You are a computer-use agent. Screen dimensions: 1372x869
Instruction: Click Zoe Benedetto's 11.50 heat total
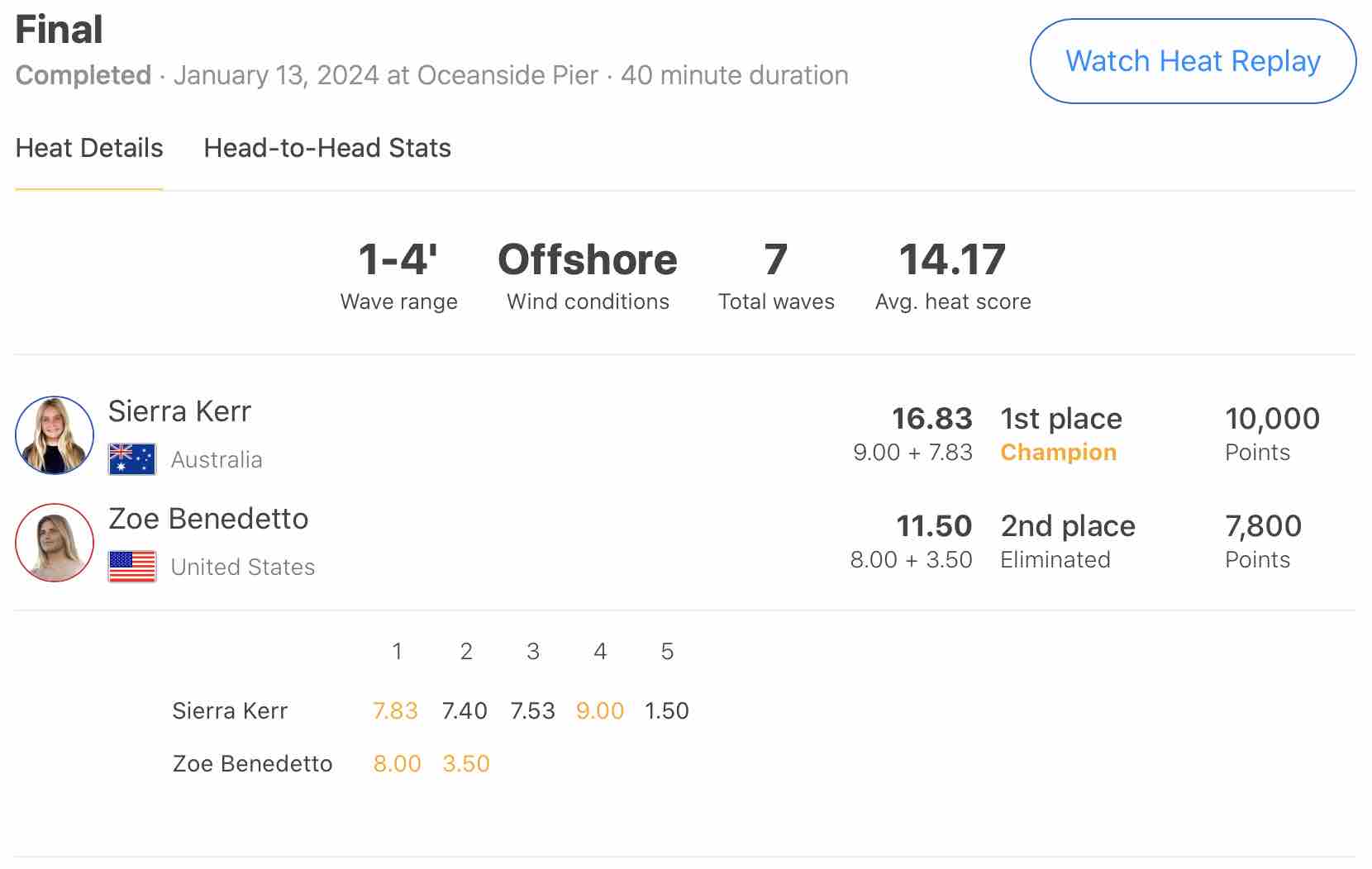point(934,526)
